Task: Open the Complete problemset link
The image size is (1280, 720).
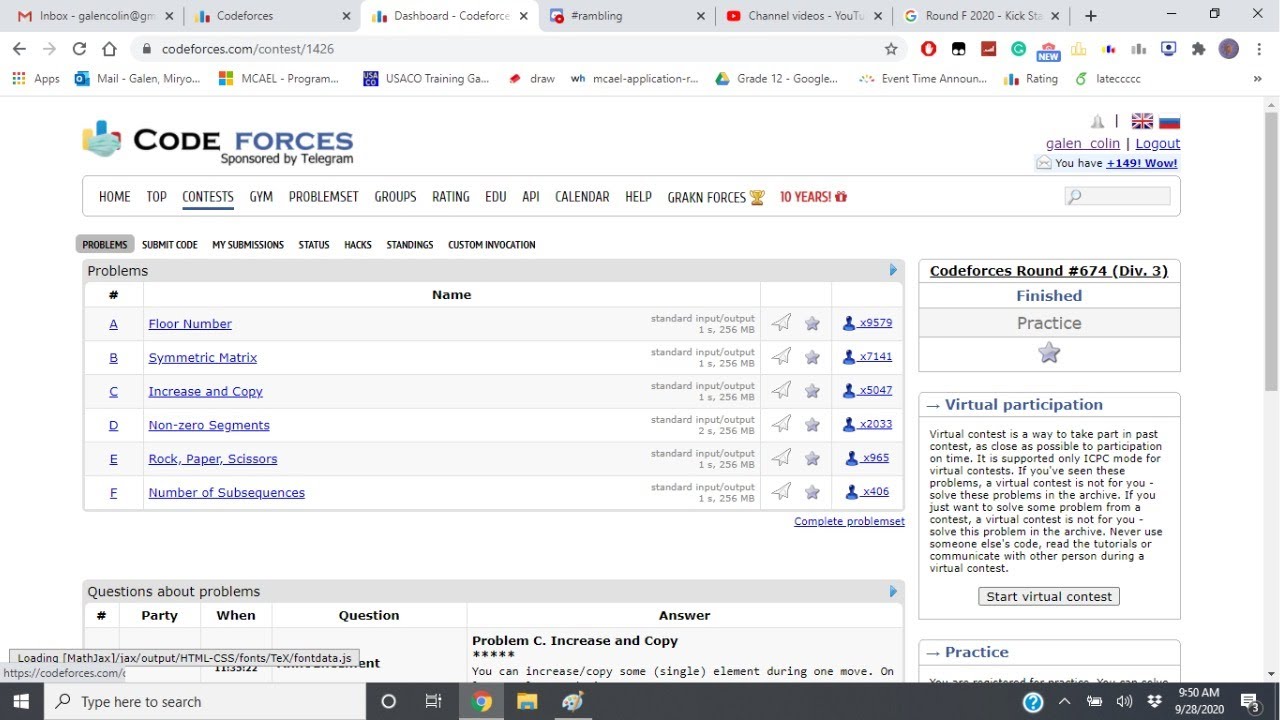Action: [x=849, y=521]
